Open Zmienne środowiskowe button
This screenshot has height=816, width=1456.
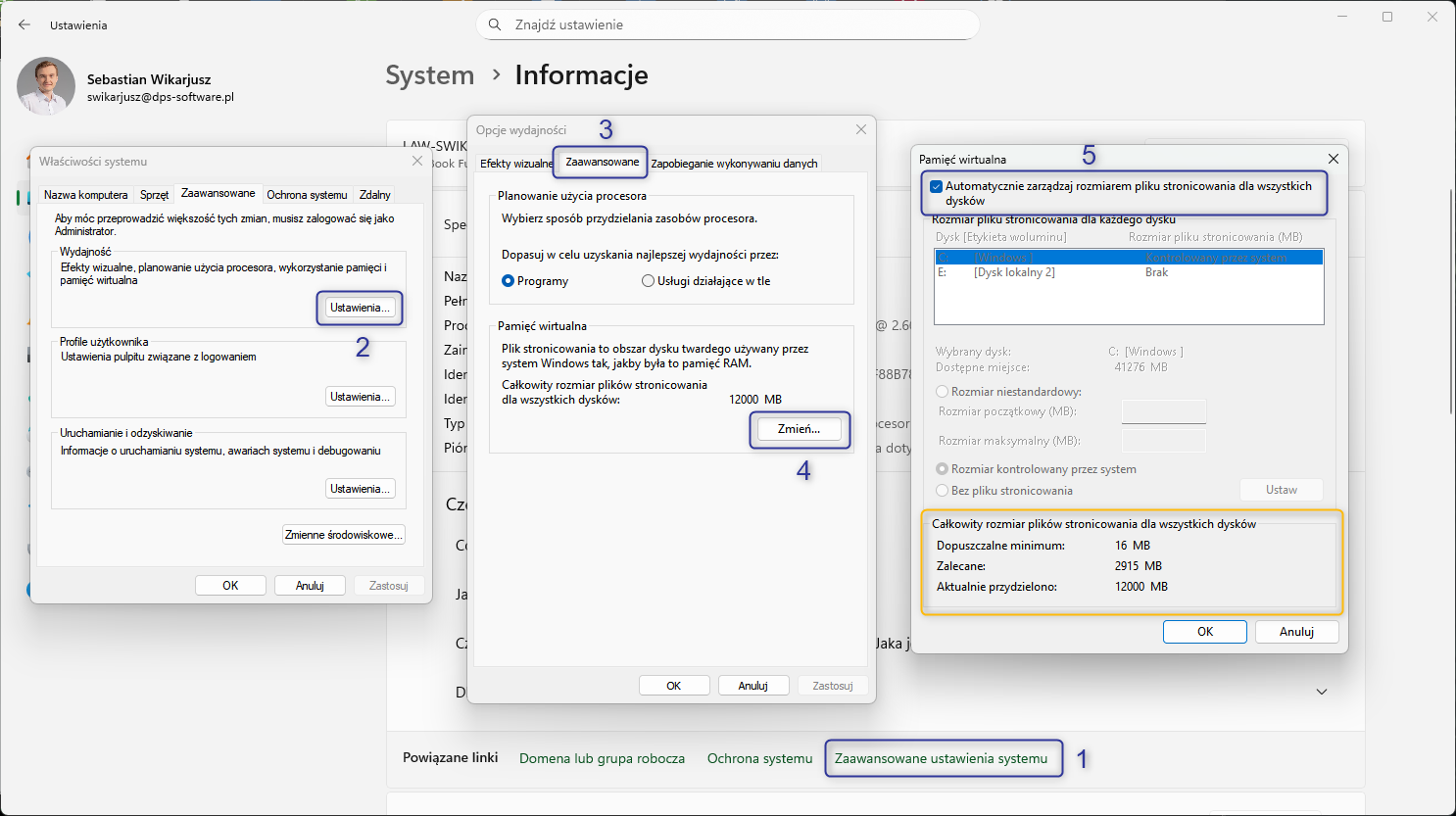(343, 535)
